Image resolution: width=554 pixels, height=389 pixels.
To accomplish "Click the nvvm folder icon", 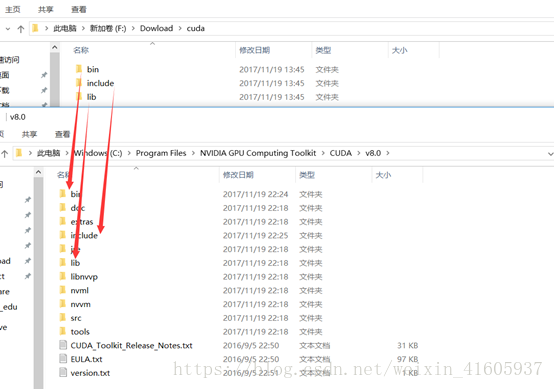I will (x=63, y=303).
